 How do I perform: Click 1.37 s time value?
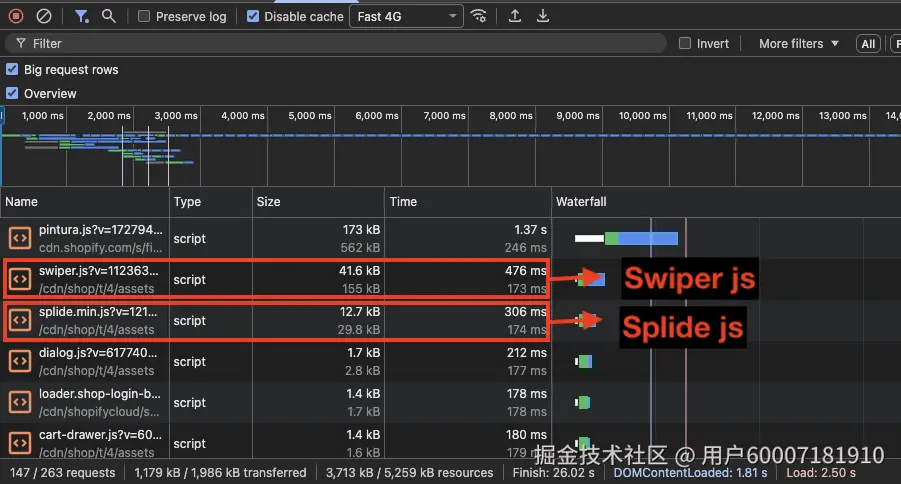point(530,230)
